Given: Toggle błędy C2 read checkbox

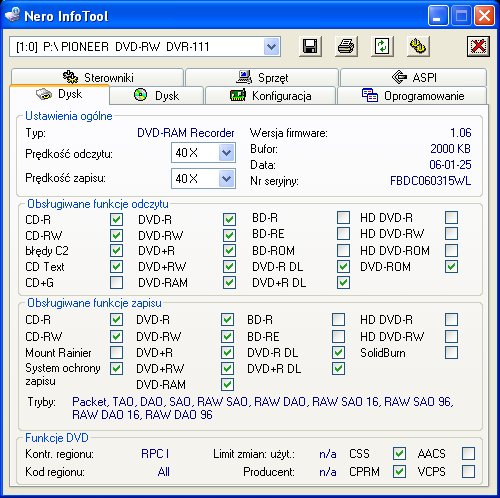Looking at the screenshot, I should point(116,251).
